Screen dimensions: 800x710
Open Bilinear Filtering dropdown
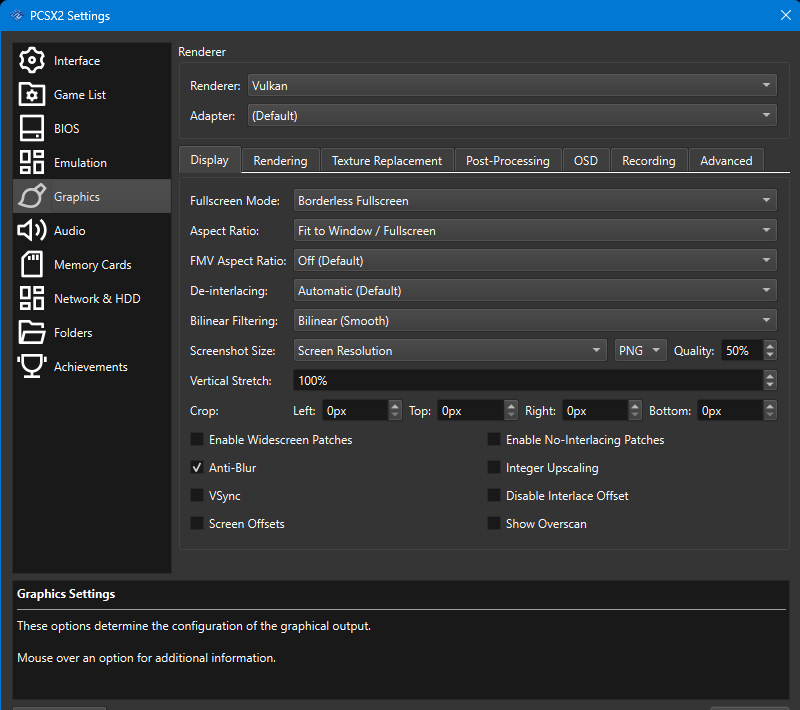535,321
